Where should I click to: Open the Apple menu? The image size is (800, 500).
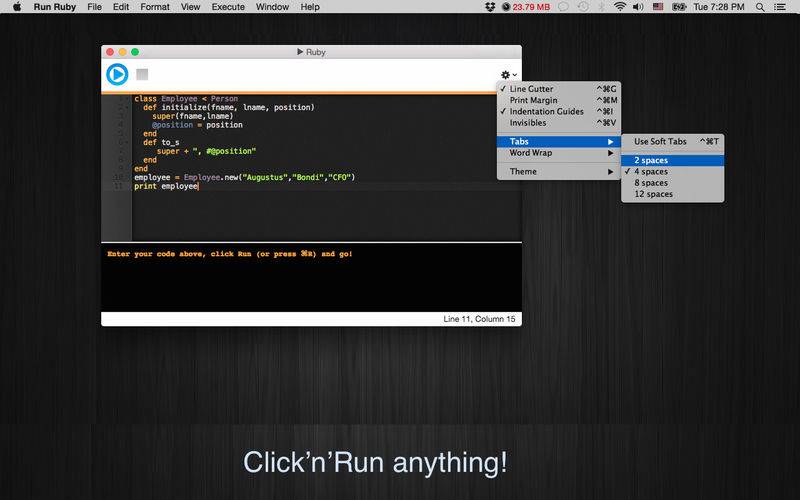click(x=17, y=7)
